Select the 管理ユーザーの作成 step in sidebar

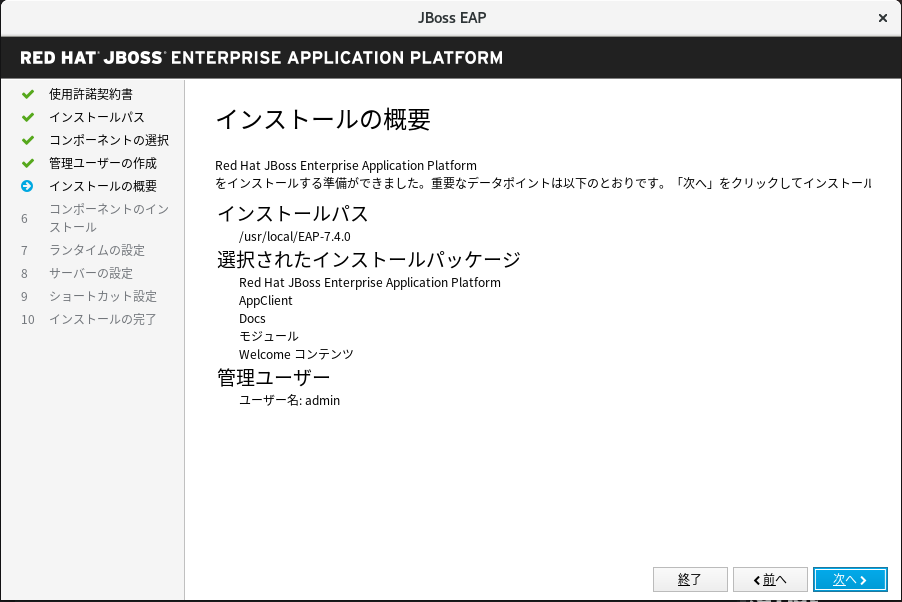(x=103, y=163)
